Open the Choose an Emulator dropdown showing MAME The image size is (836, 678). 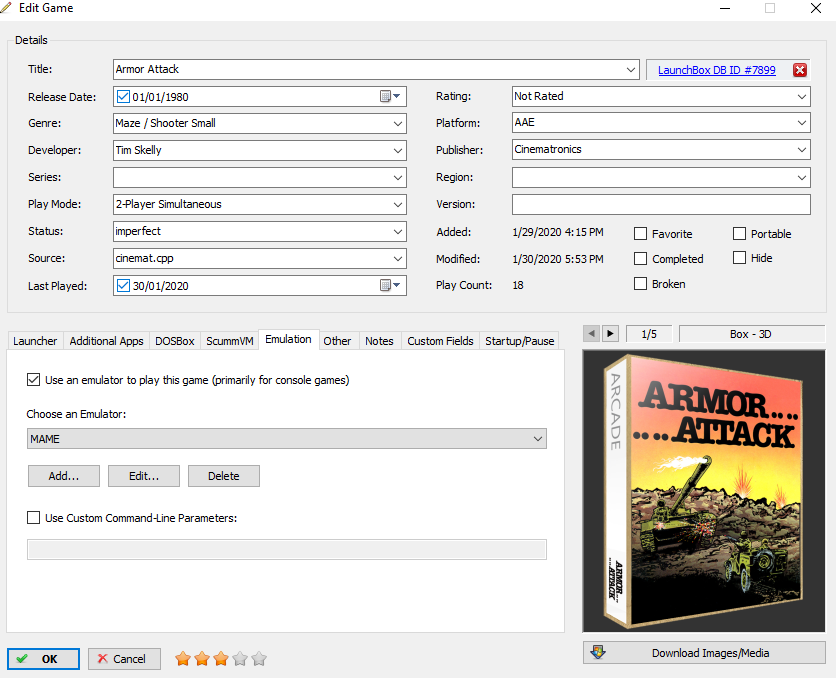[287, 439]
